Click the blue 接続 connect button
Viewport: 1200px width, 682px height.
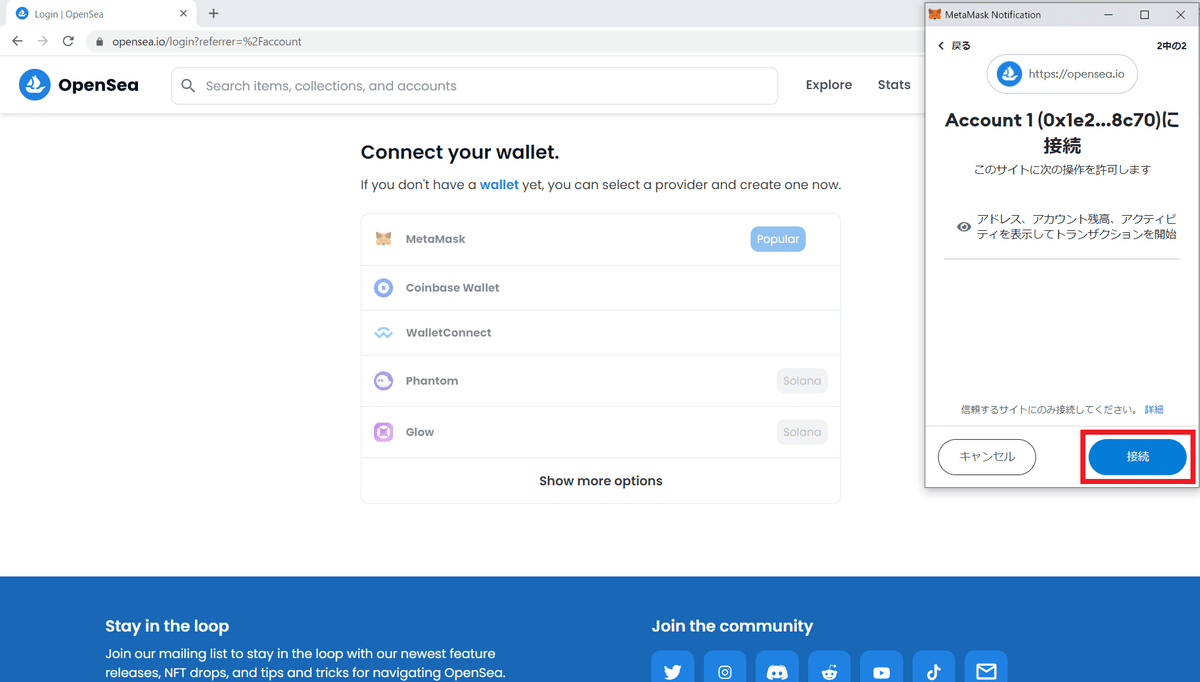(x=1137, y=456)
